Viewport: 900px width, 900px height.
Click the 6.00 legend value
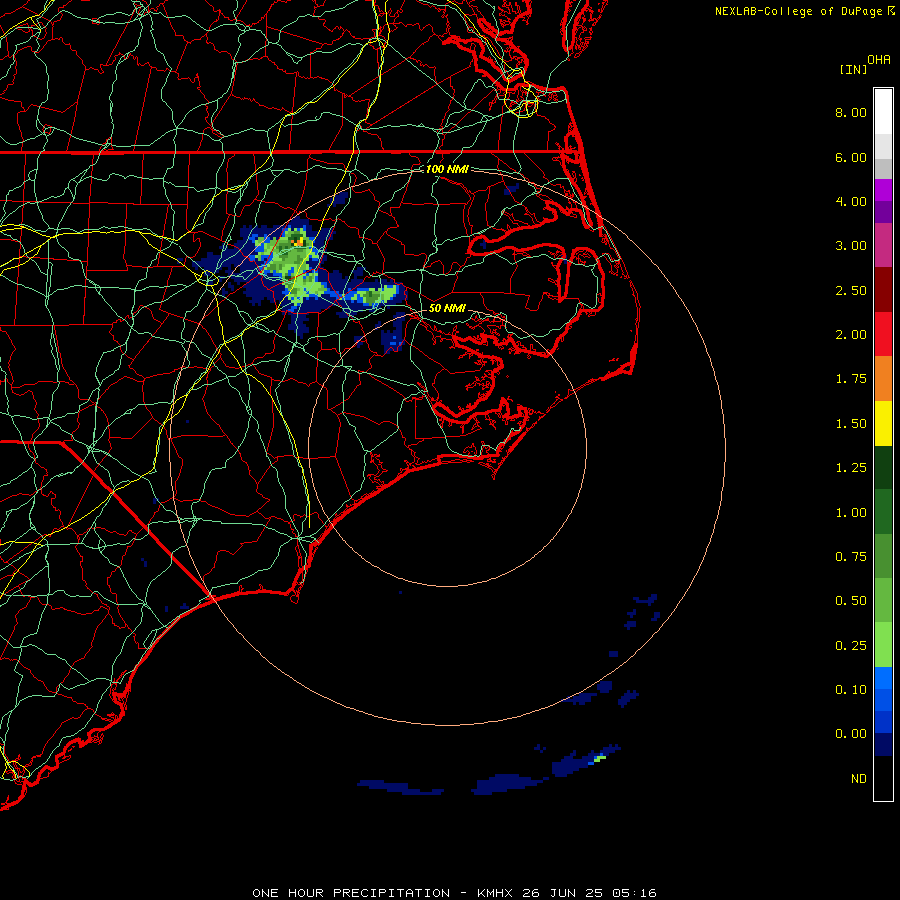(851, 157)
